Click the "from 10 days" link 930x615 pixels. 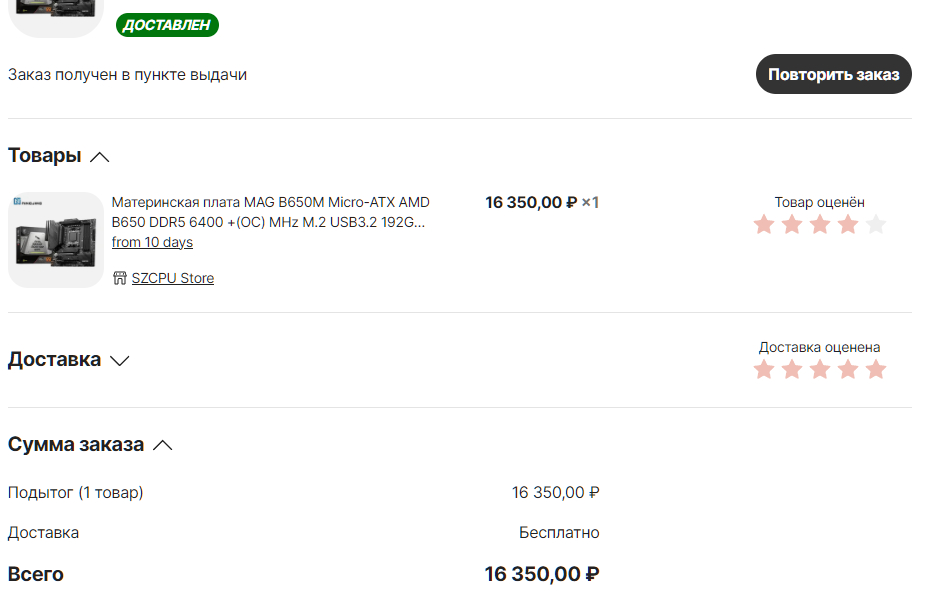point(152,243)
